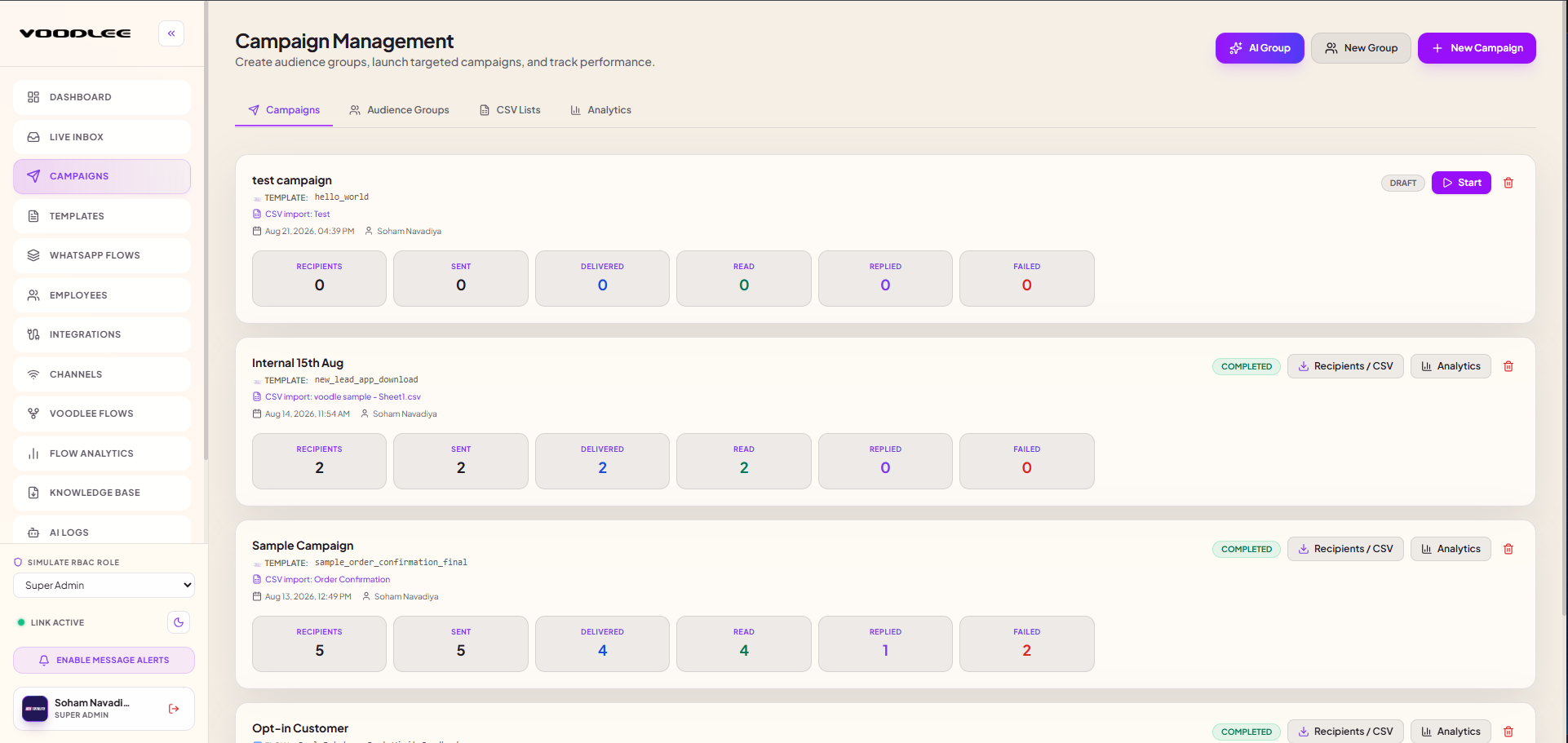This screenshot has width=1568, height=743.
Task: Switch to the Analytics tab
Action: pos(601,110)
